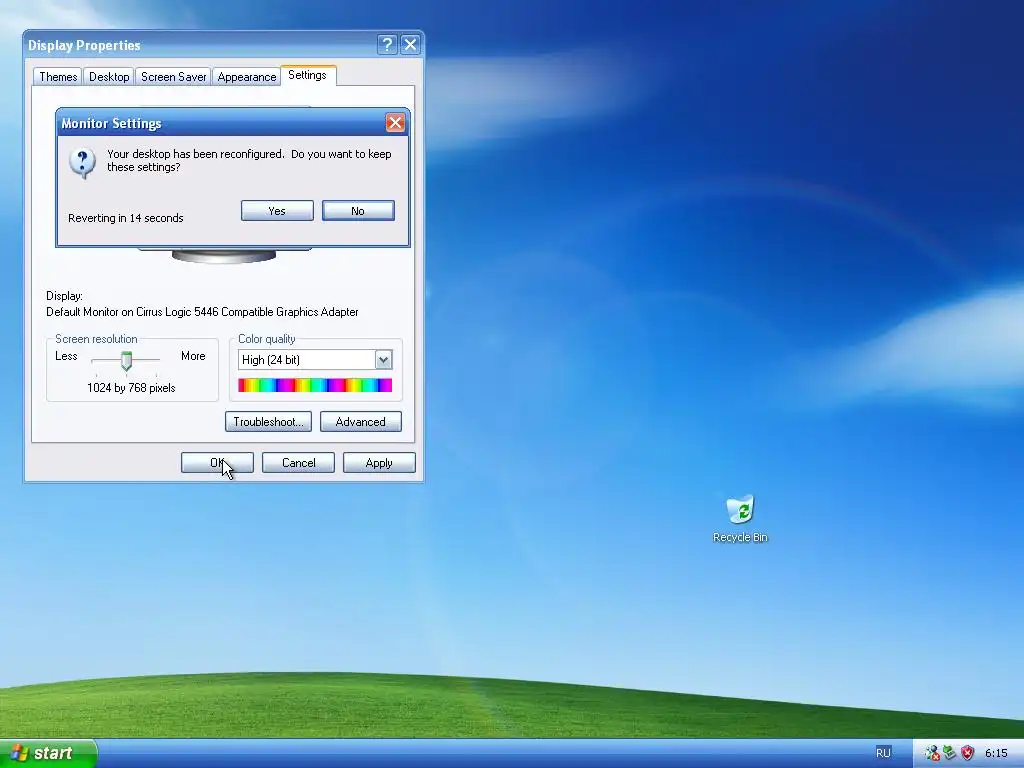This screenshot has height=768, width=1024.
Task: Click the High (24 bit) combo box
Action: (x=315, y=360)
